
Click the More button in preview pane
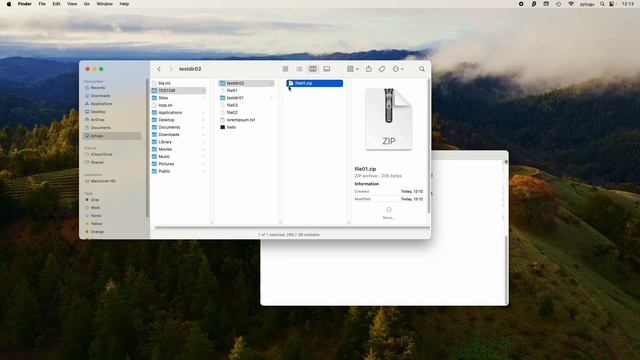pyautogui.click(x=389, y=213)
